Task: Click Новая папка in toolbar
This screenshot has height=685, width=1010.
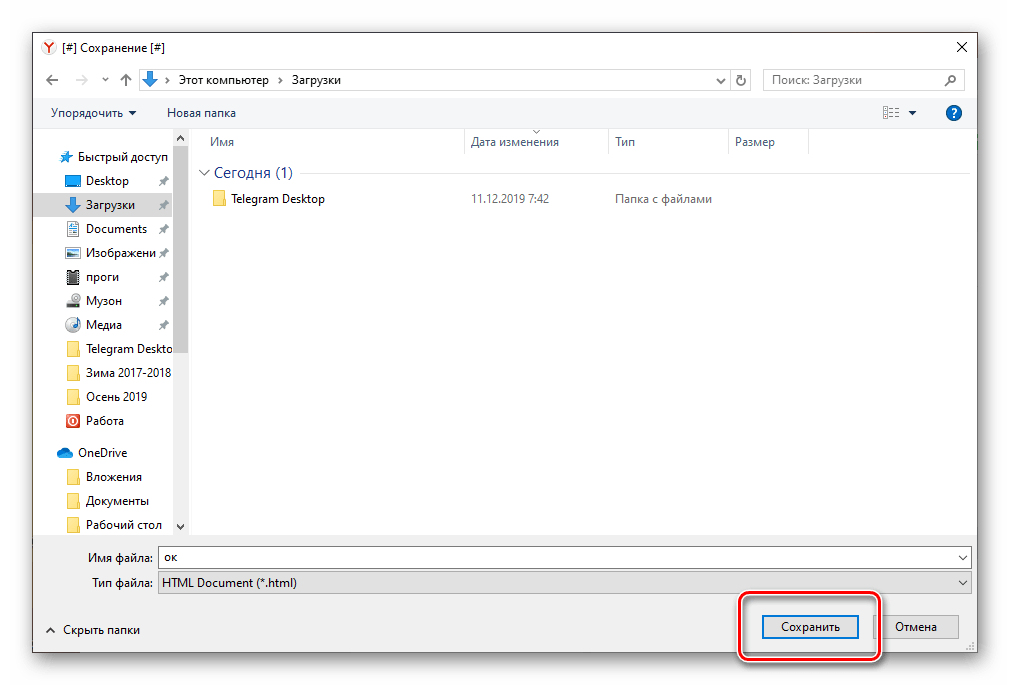Action: click(x=201, y=113)
